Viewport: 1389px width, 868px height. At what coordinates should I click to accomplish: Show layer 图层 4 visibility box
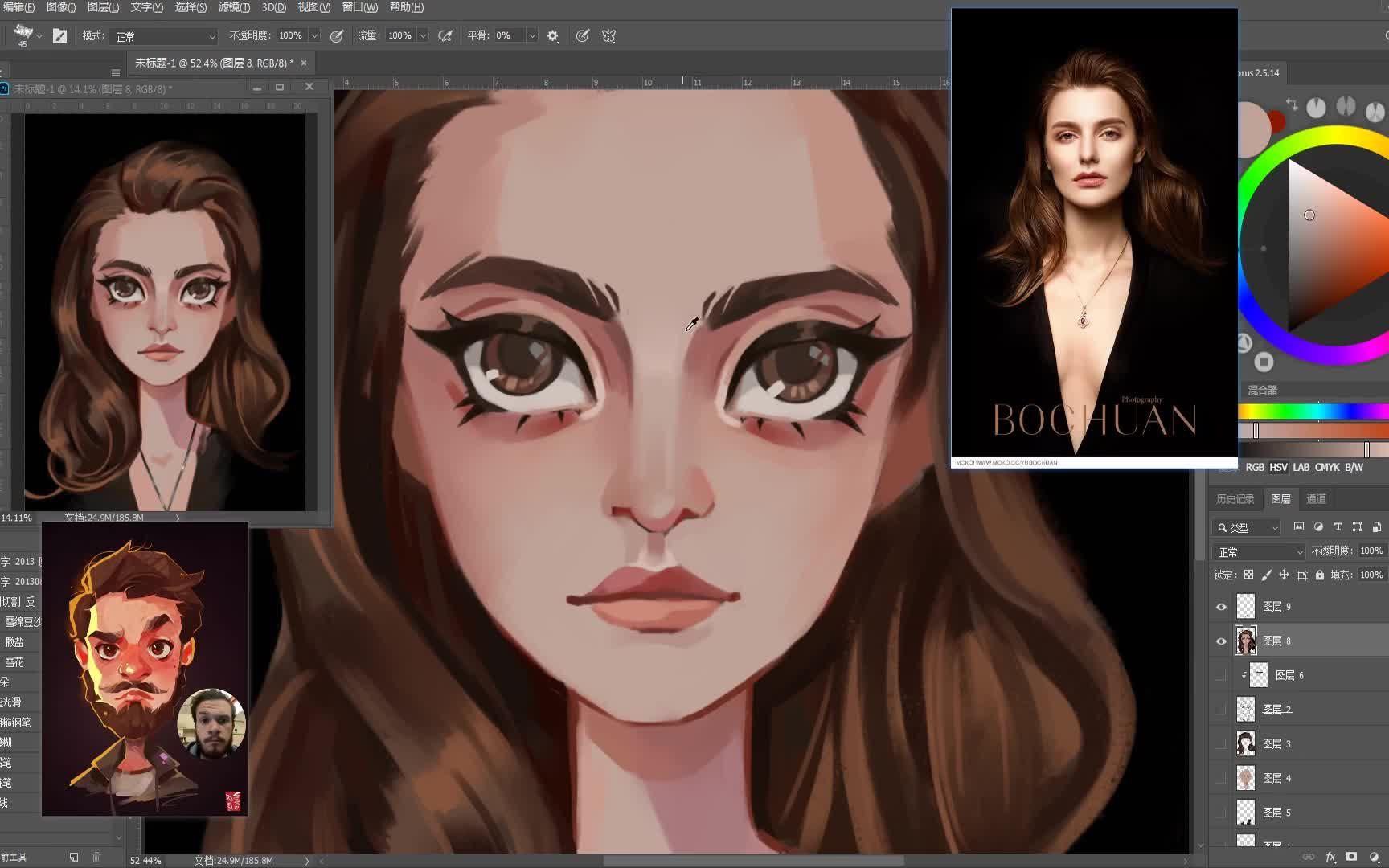tap(1221, 778)
